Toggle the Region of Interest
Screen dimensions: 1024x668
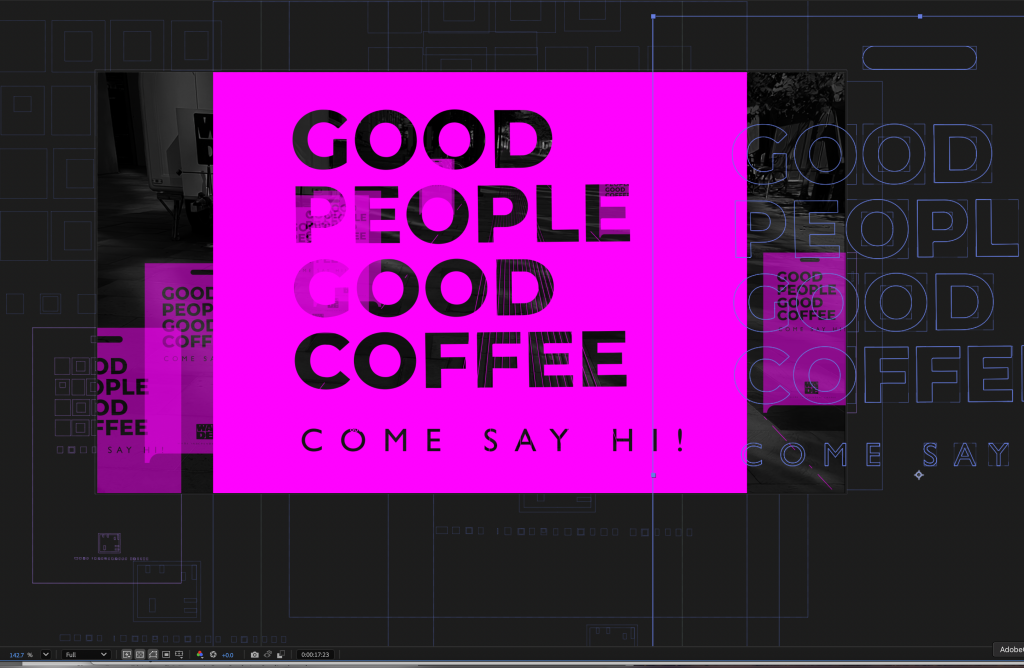click(x=166, y=654)
